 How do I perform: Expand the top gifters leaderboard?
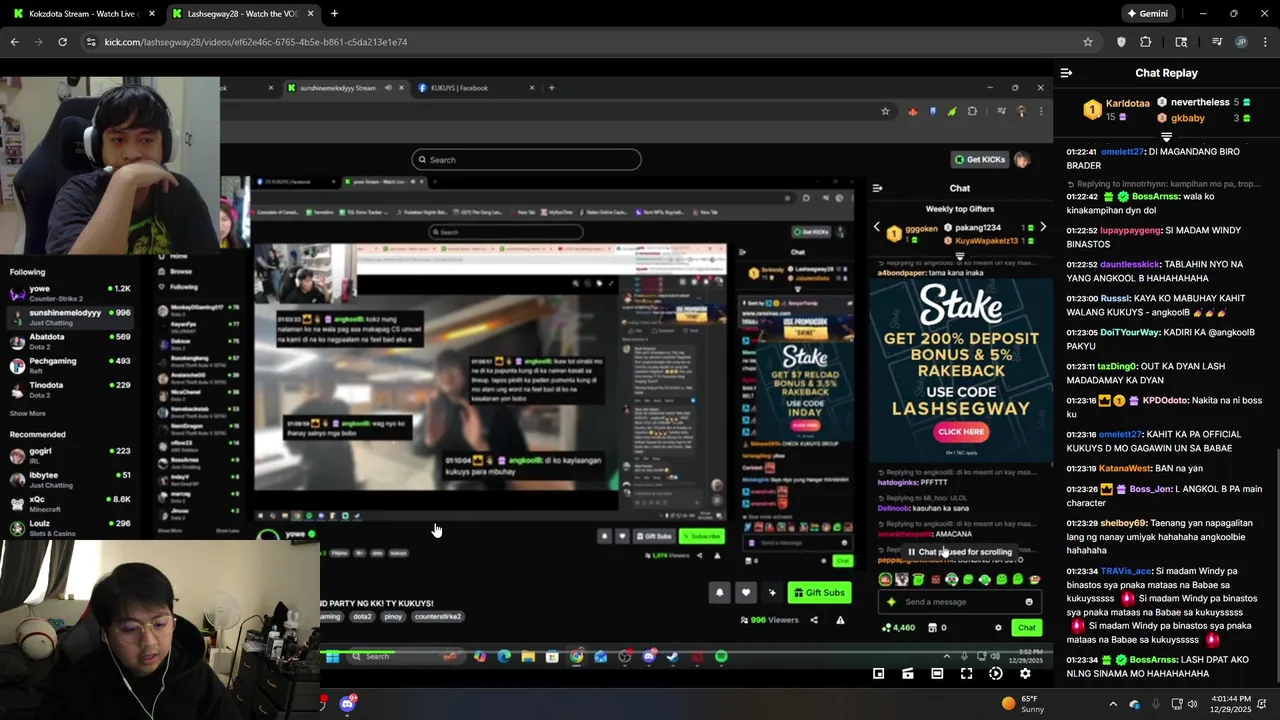click(1166, 136)
